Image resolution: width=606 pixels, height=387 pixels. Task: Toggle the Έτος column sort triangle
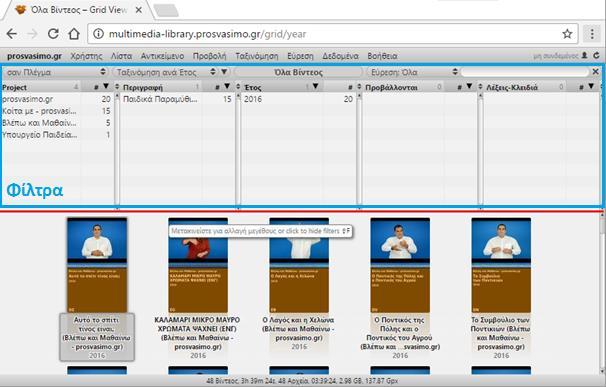315,86
